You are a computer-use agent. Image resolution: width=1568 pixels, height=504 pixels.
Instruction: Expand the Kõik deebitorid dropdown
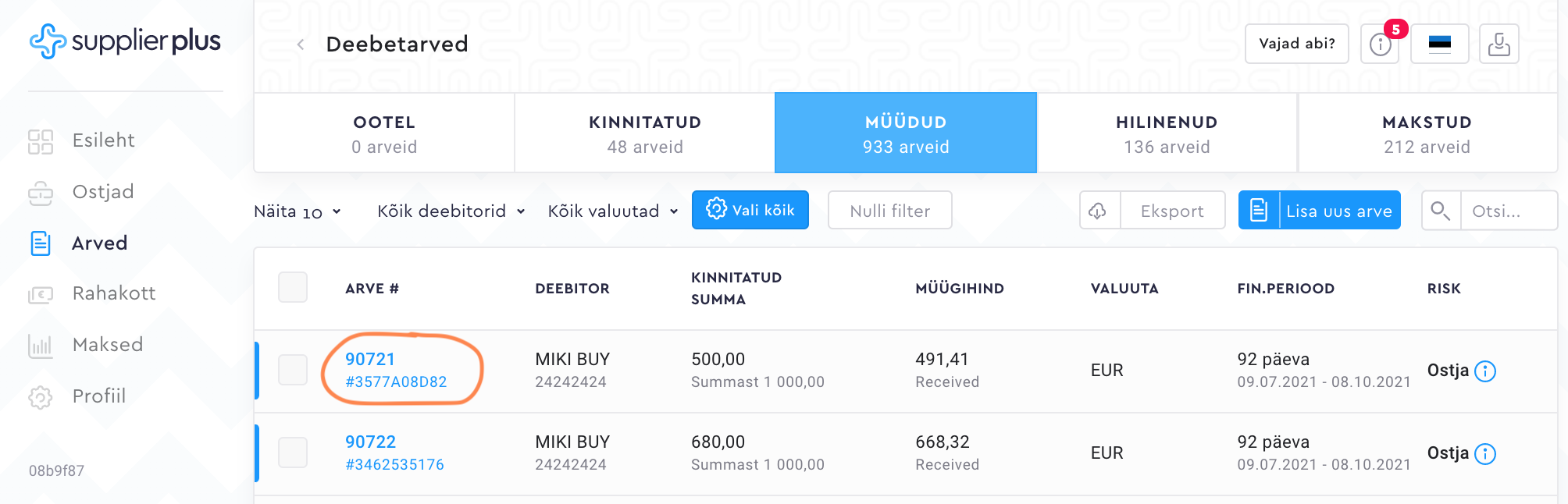451,211
